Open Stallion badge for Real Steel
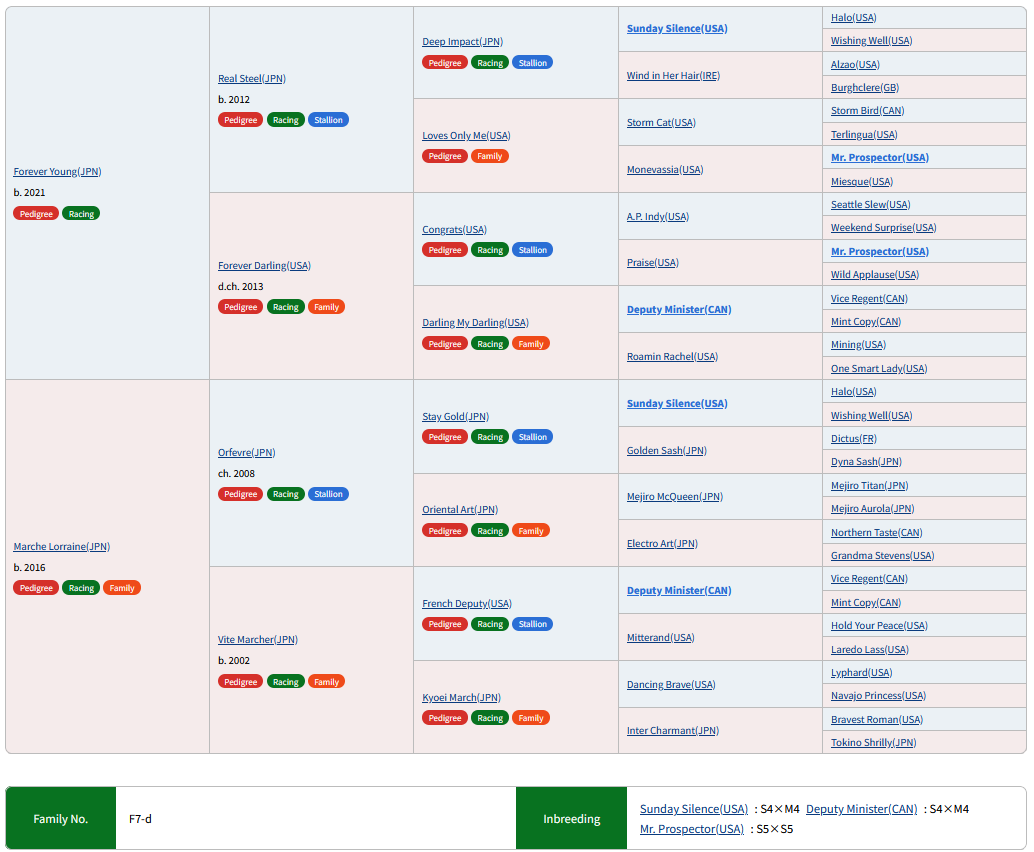 click(x=328, y=120)
